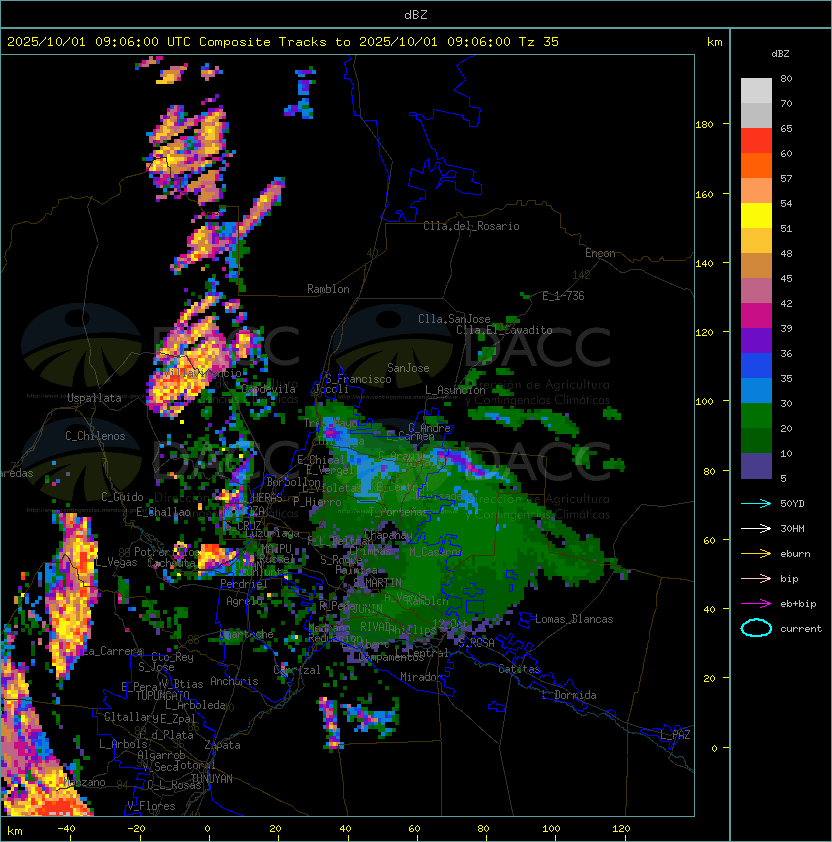Click the '180' km vertical axis tick
Viewport: 832px width, 842px height.
pyautogui.click(x=704, y=125)
